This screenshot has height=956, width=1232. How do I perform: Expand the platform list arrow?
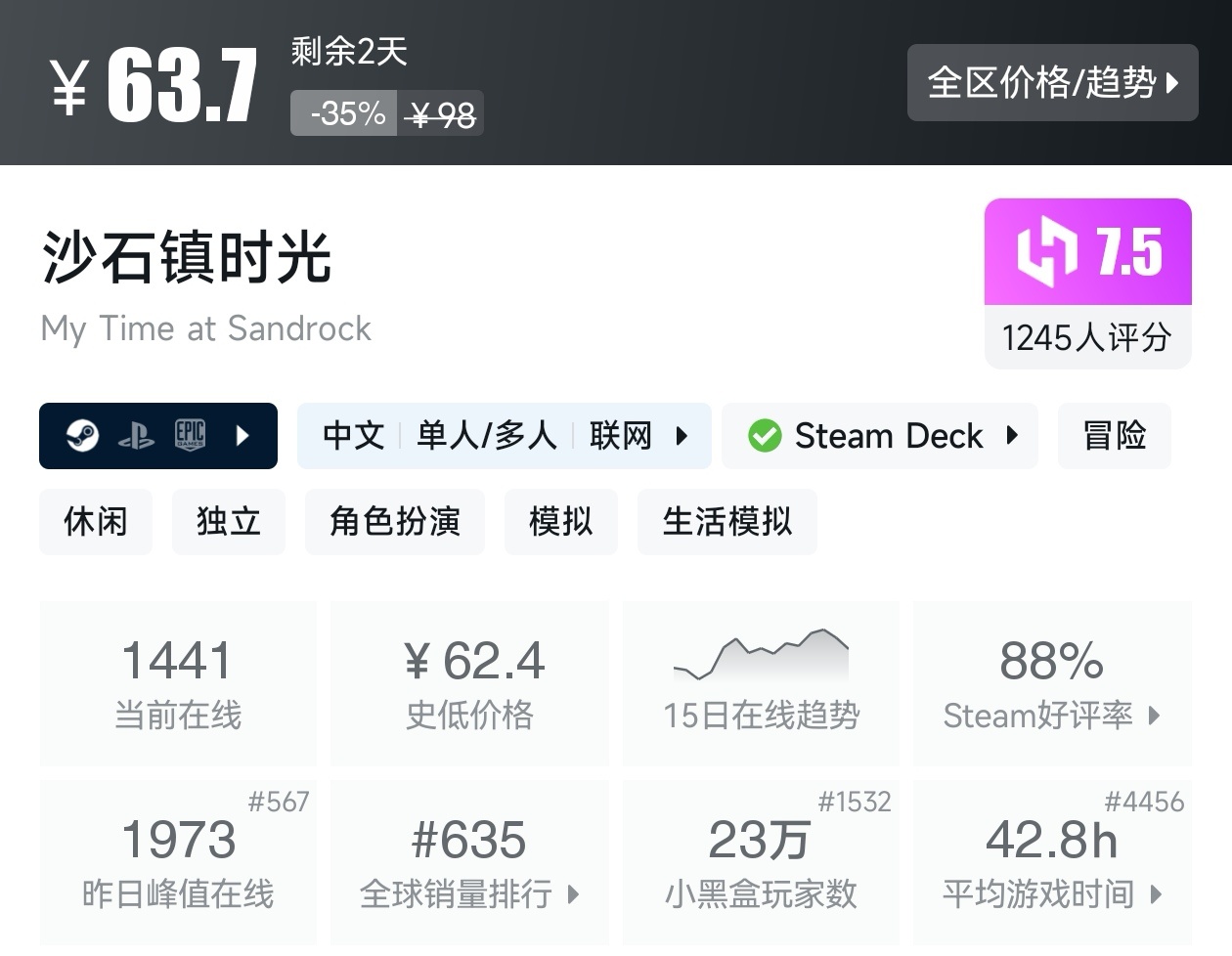[x=242, y=435]
